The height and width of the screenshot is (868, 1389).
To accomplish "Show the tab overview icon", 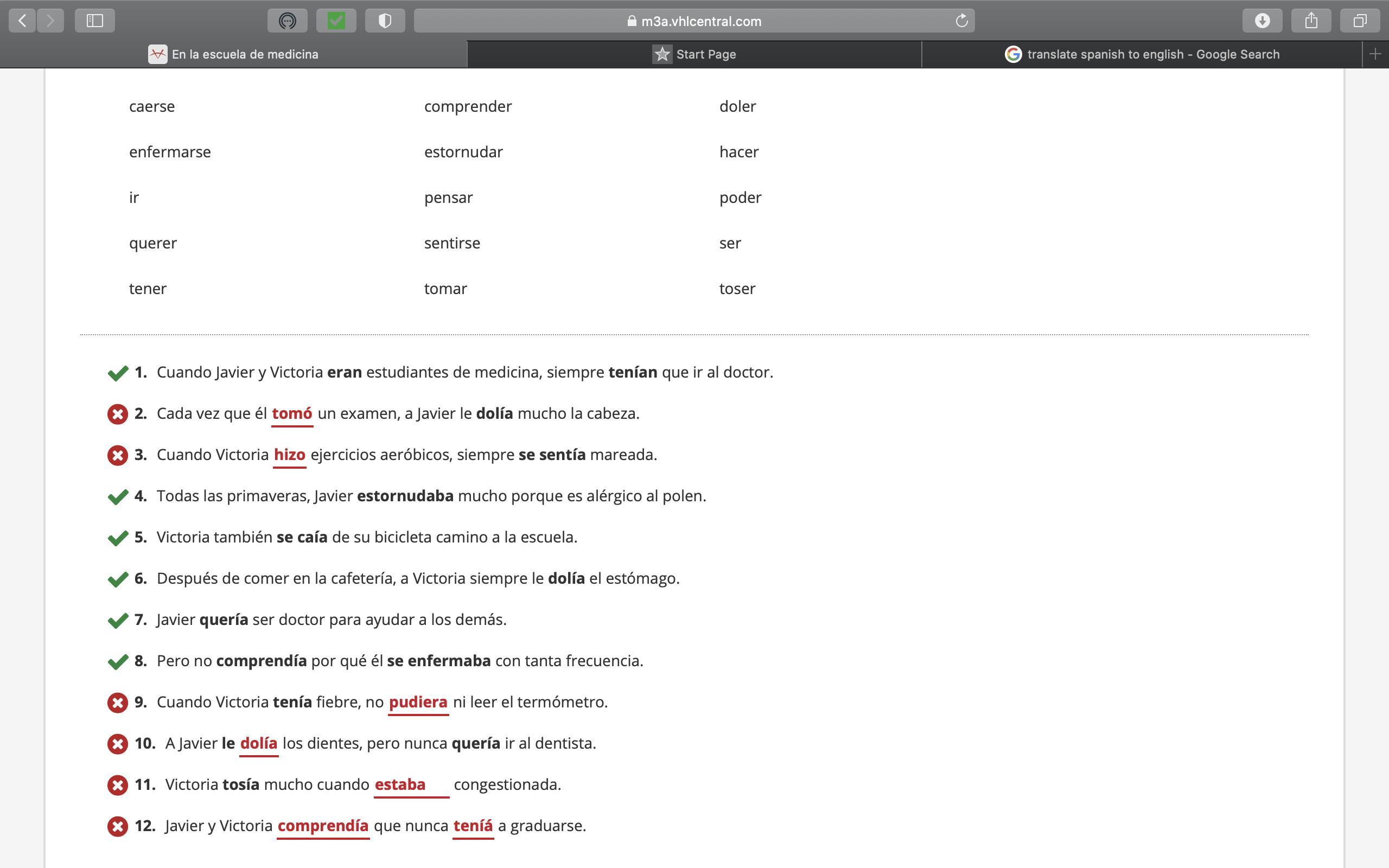I will 1359,21.
